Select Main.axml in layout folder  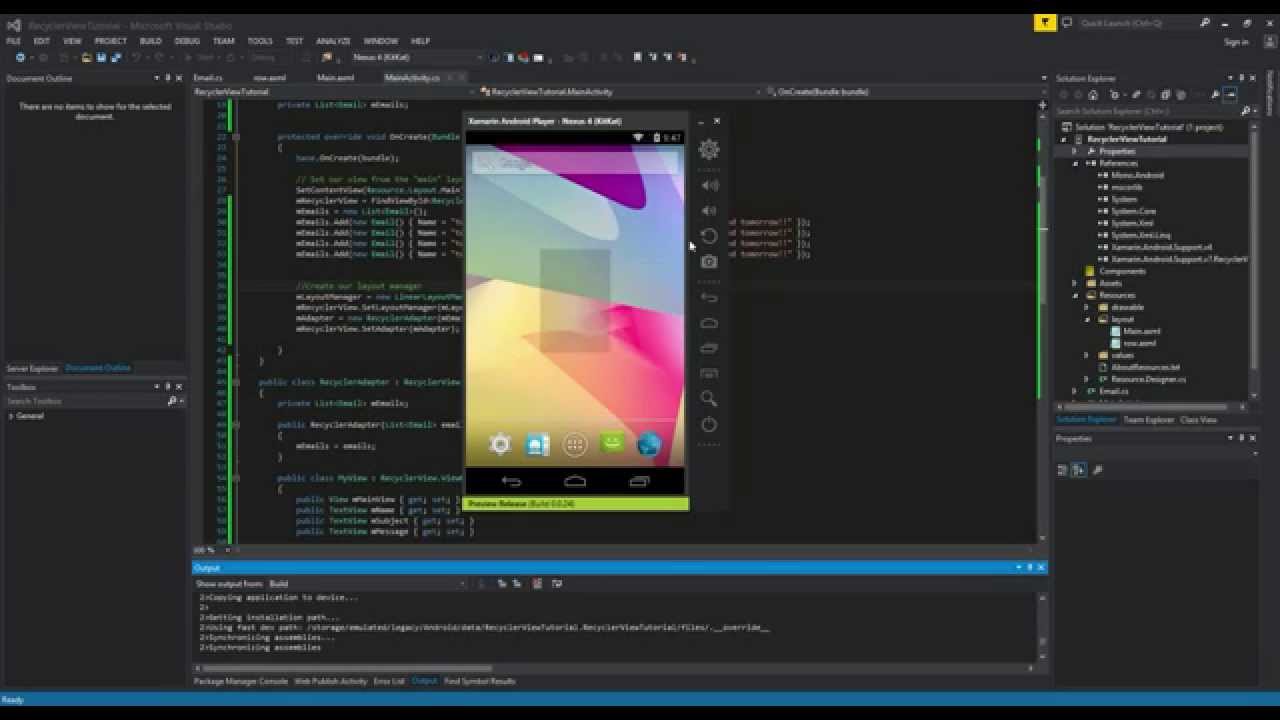pos(1141,331)
